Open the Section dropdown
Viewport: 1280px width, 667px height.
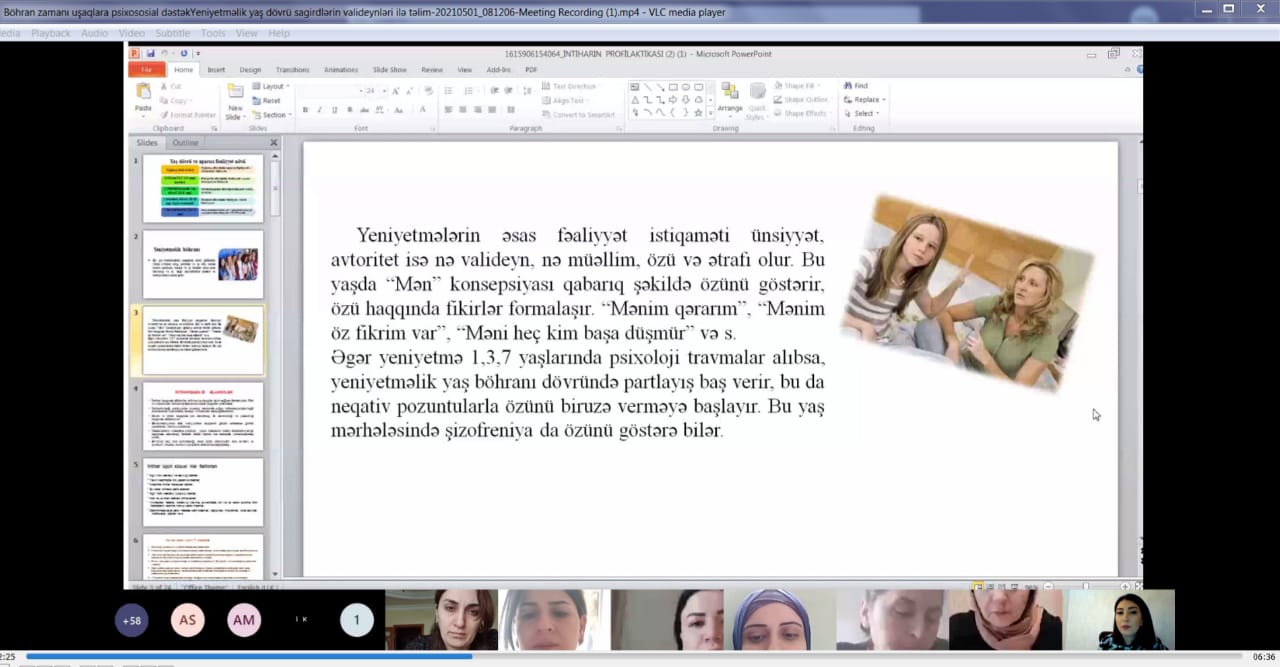(271, 115)
